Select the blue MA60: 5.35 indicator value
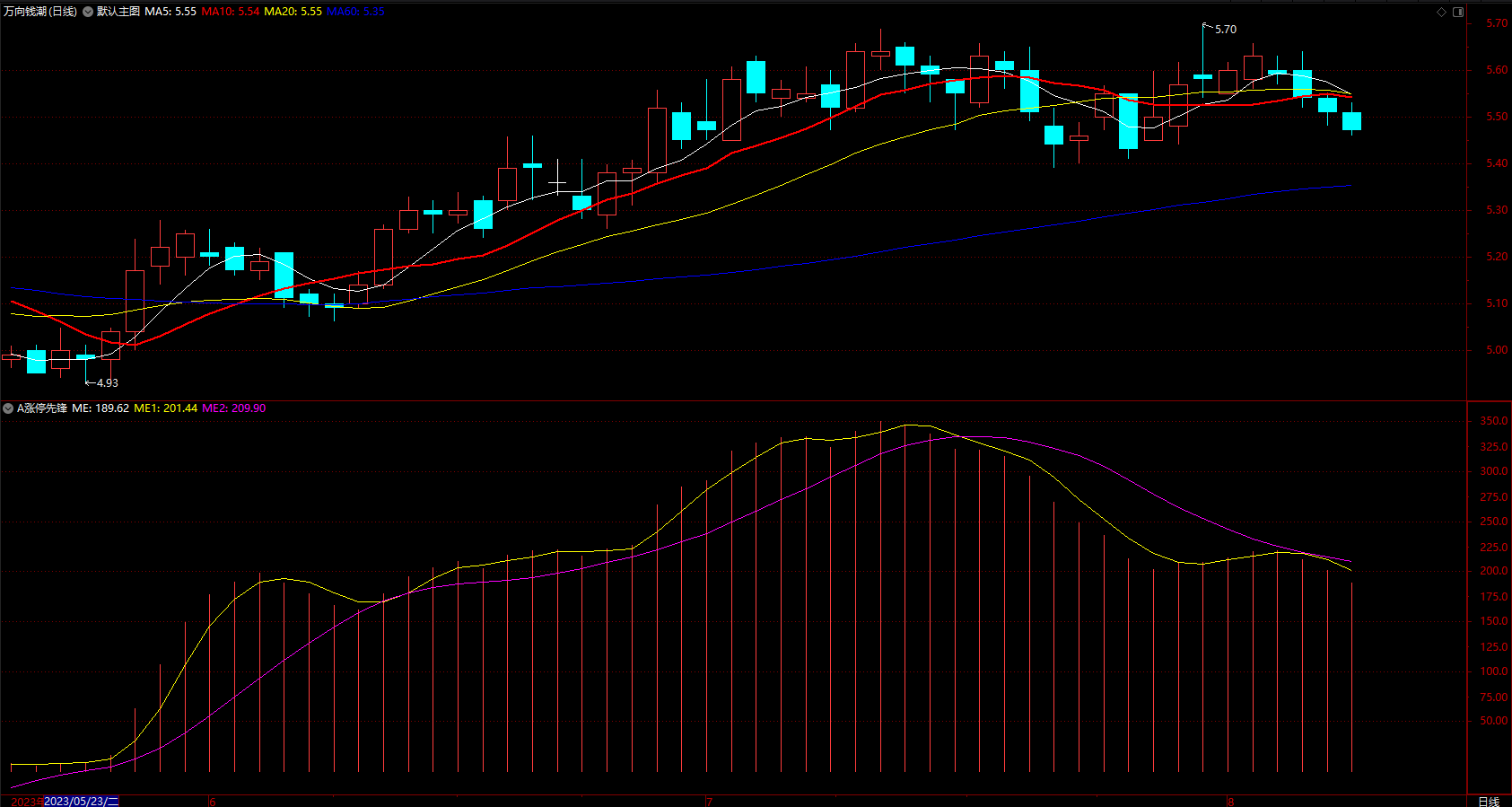 355,12
